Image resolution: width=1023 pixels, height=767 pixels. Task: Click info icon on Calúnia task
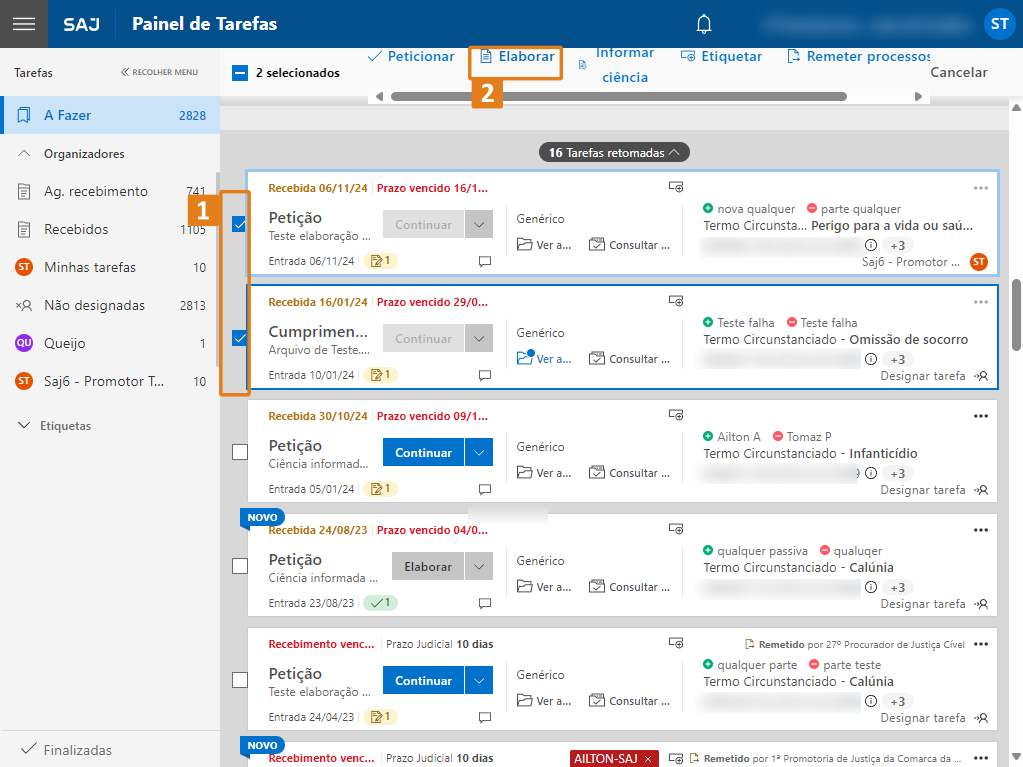click(870, 587)
